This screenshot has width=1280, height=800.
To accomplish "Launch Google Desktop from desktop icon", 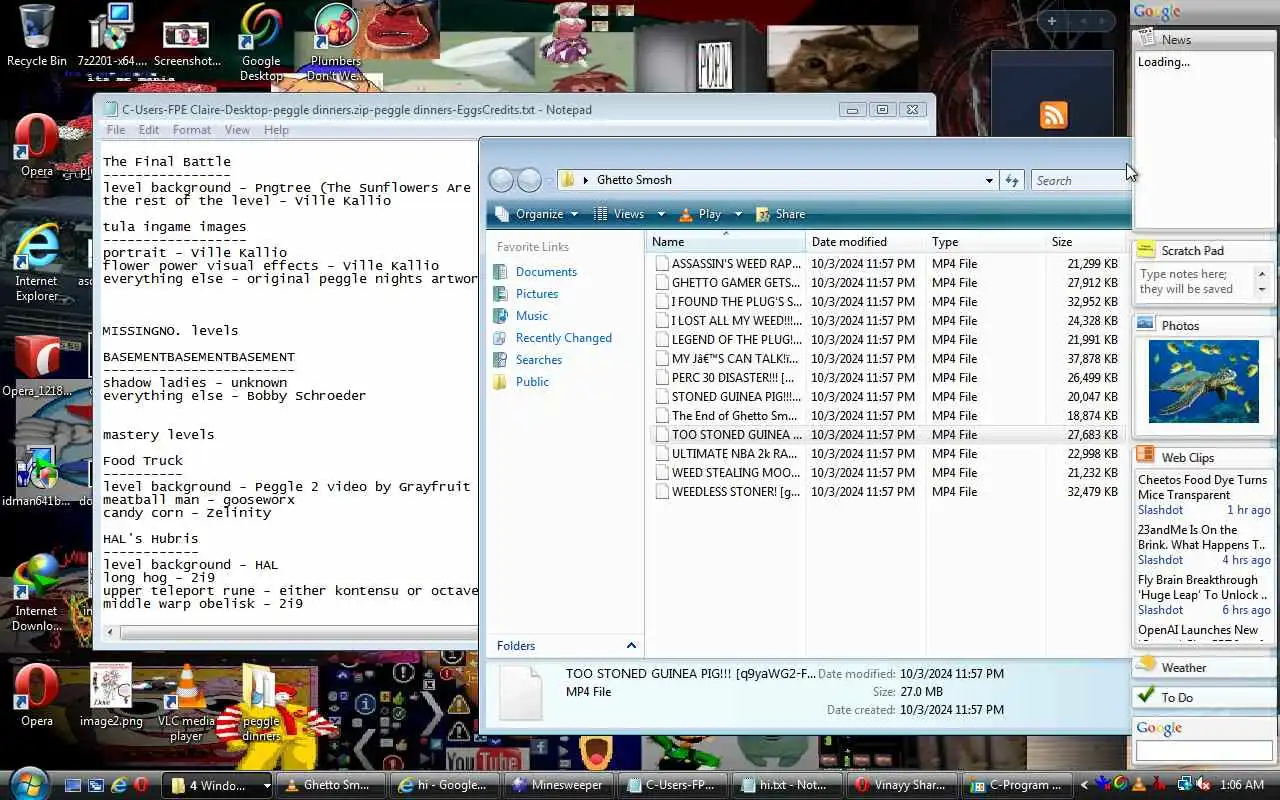I will (261, 42).
